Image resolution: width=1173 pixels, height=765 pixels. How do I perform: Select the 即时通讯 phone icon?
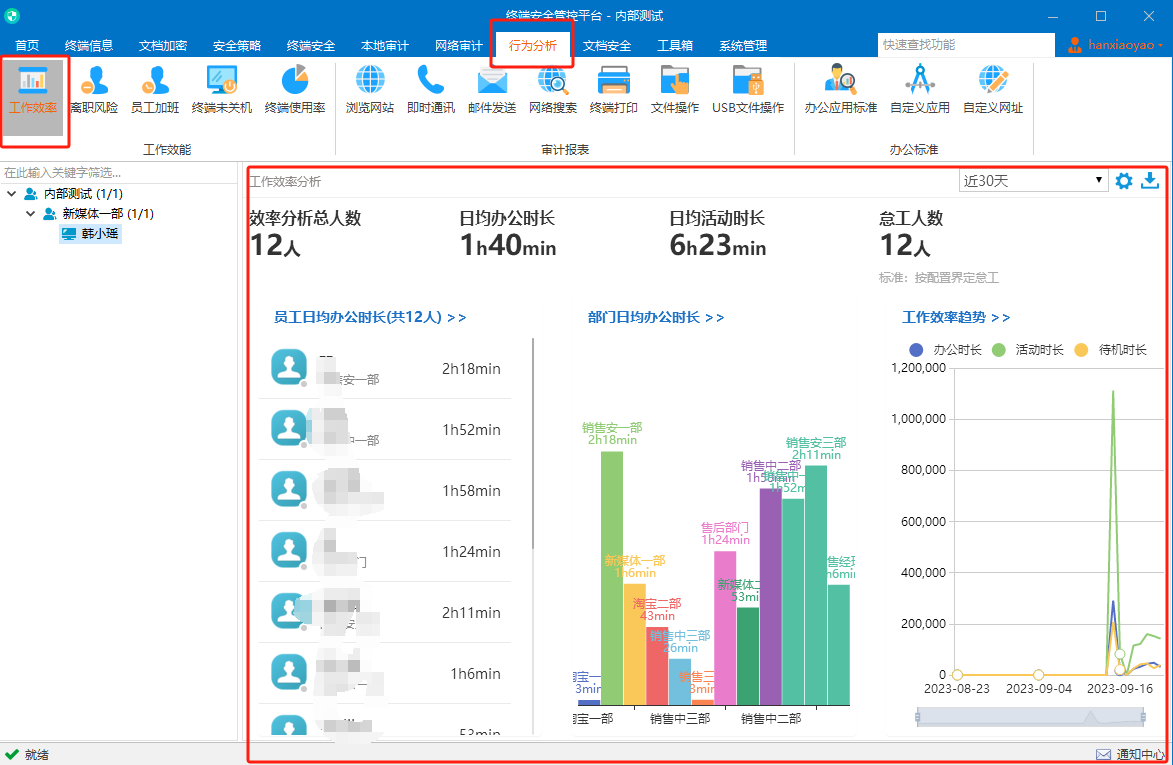click(x=431, y=90)
